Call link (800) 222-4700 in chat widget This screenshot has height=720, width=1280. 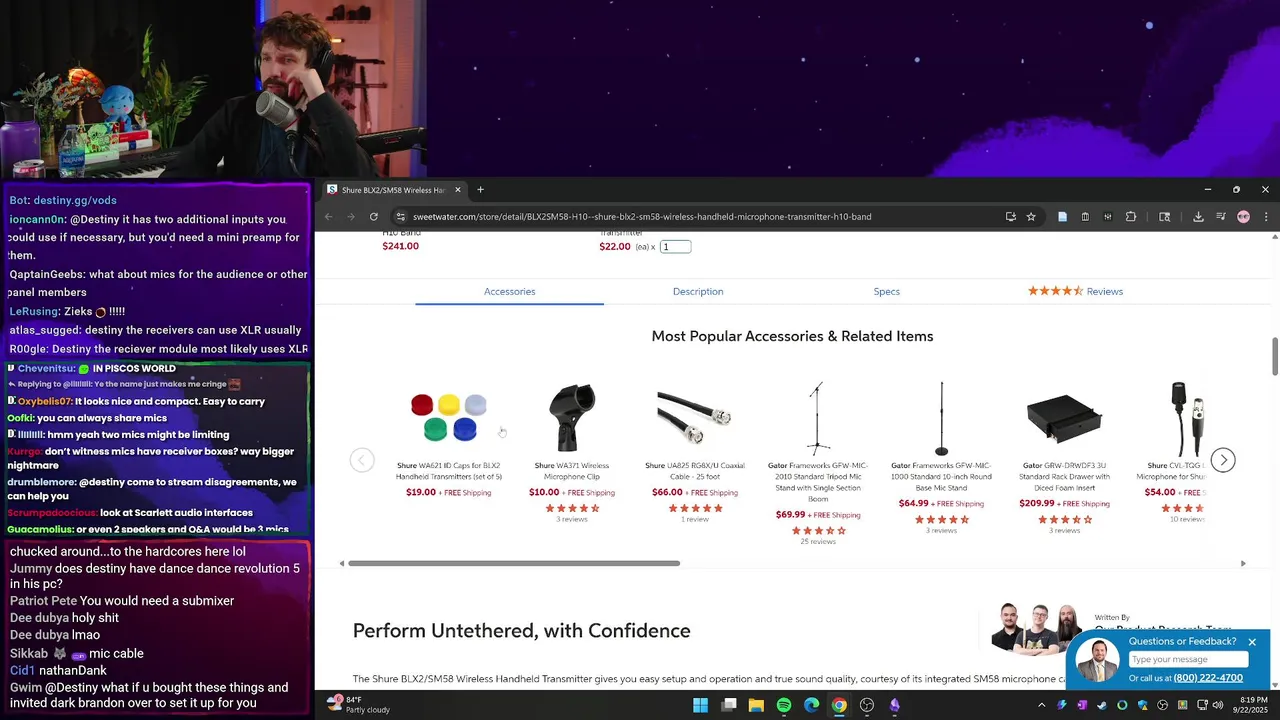1208,678
